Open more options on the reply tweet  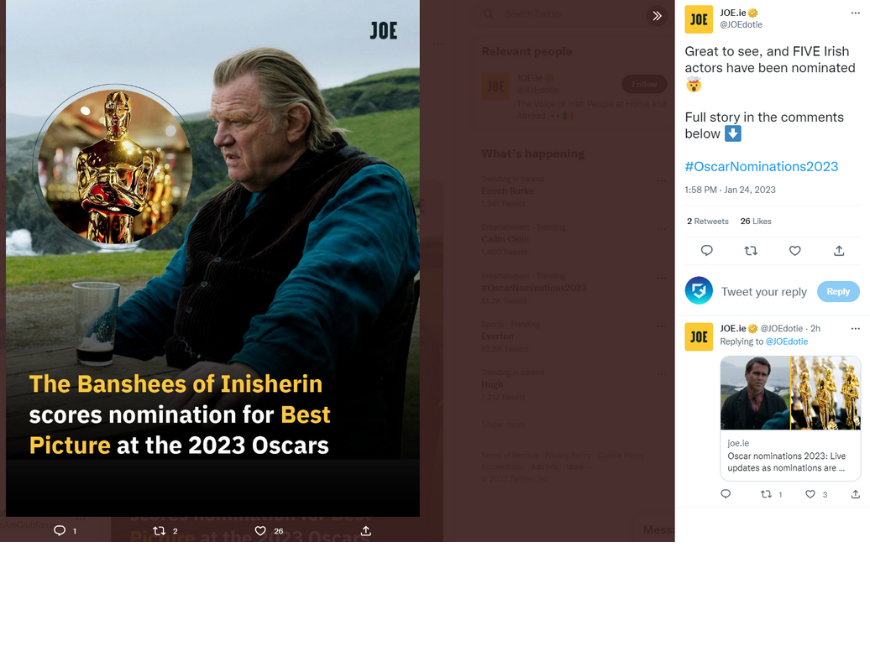[x=855, y=328]
